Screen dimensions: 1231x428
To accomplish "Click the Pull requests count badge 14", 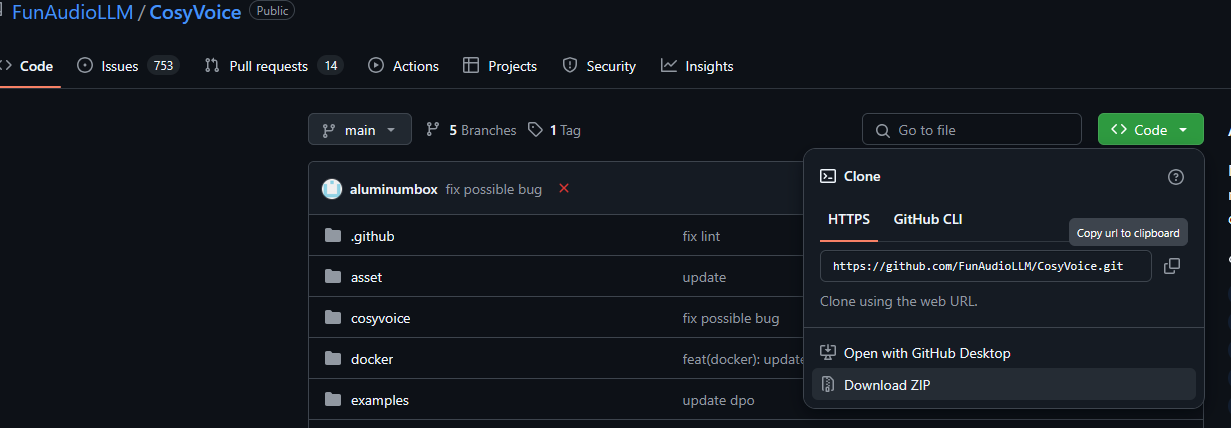I will [x=331, y=66].
